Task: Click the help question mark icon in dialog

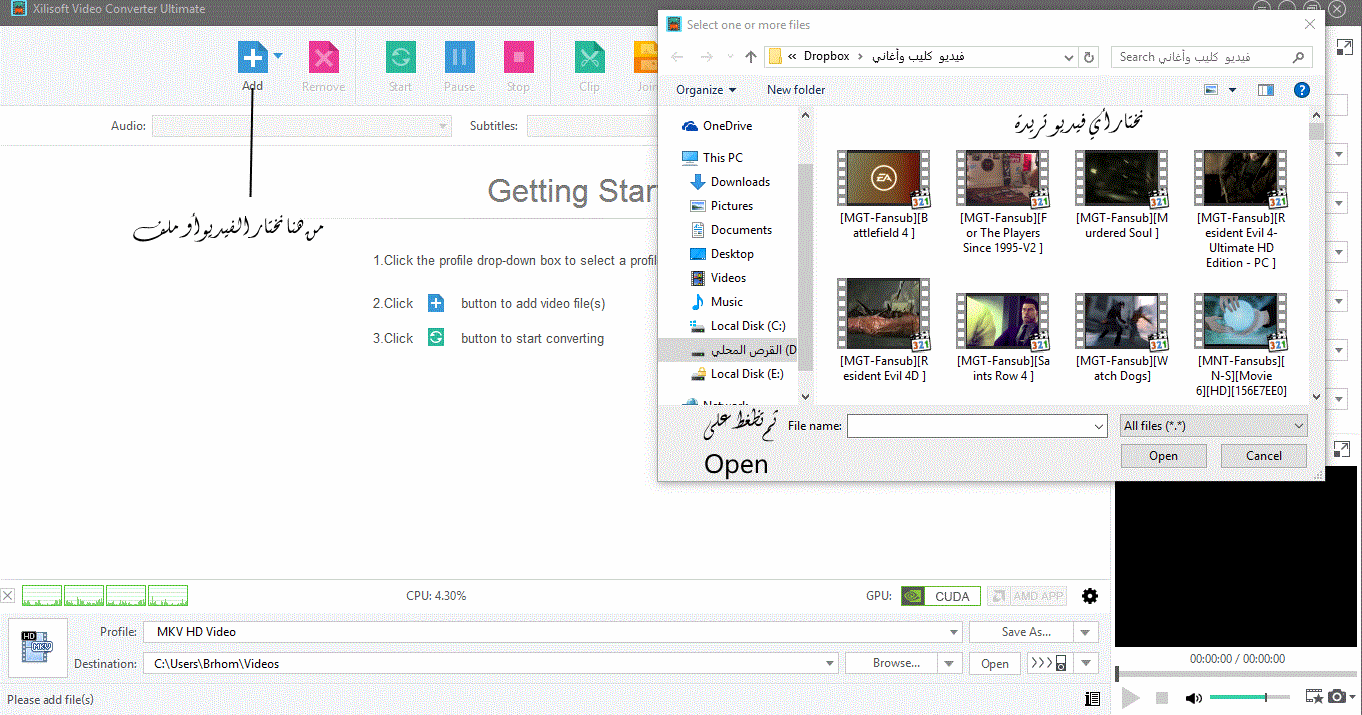Action: [x=1301, y=90]
